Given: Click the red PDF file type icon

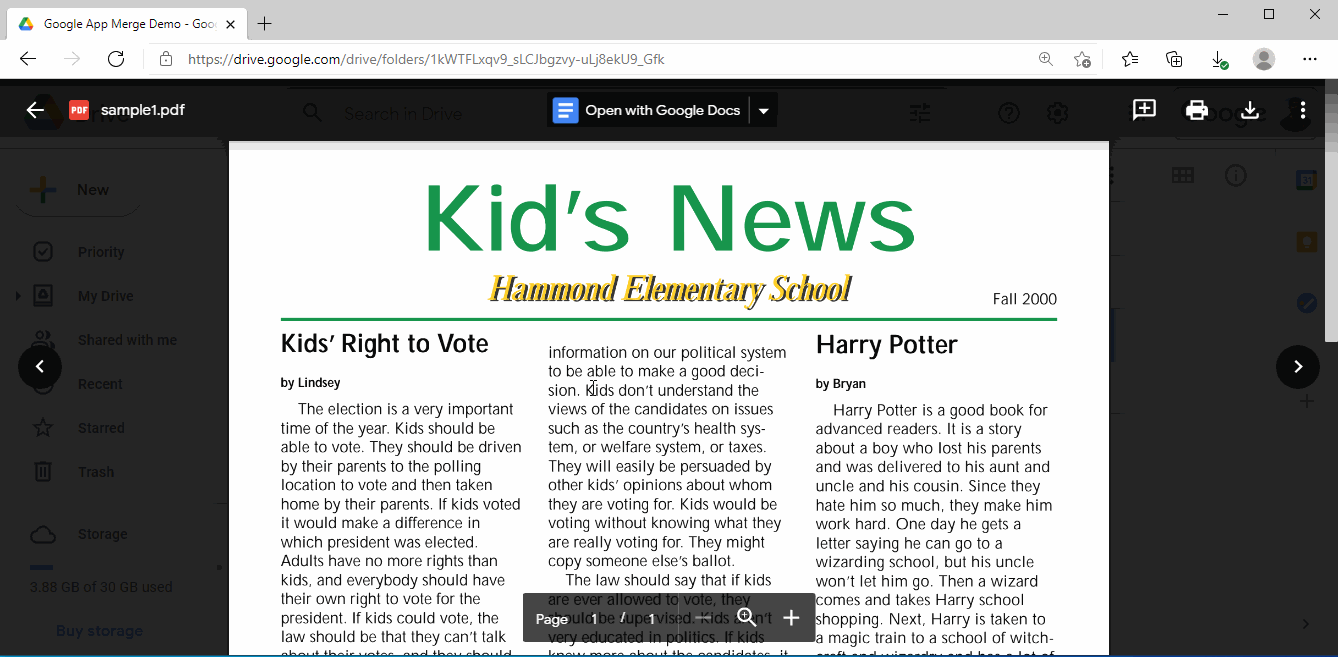Looking at the screenshot, I should [x=79, y=110].
